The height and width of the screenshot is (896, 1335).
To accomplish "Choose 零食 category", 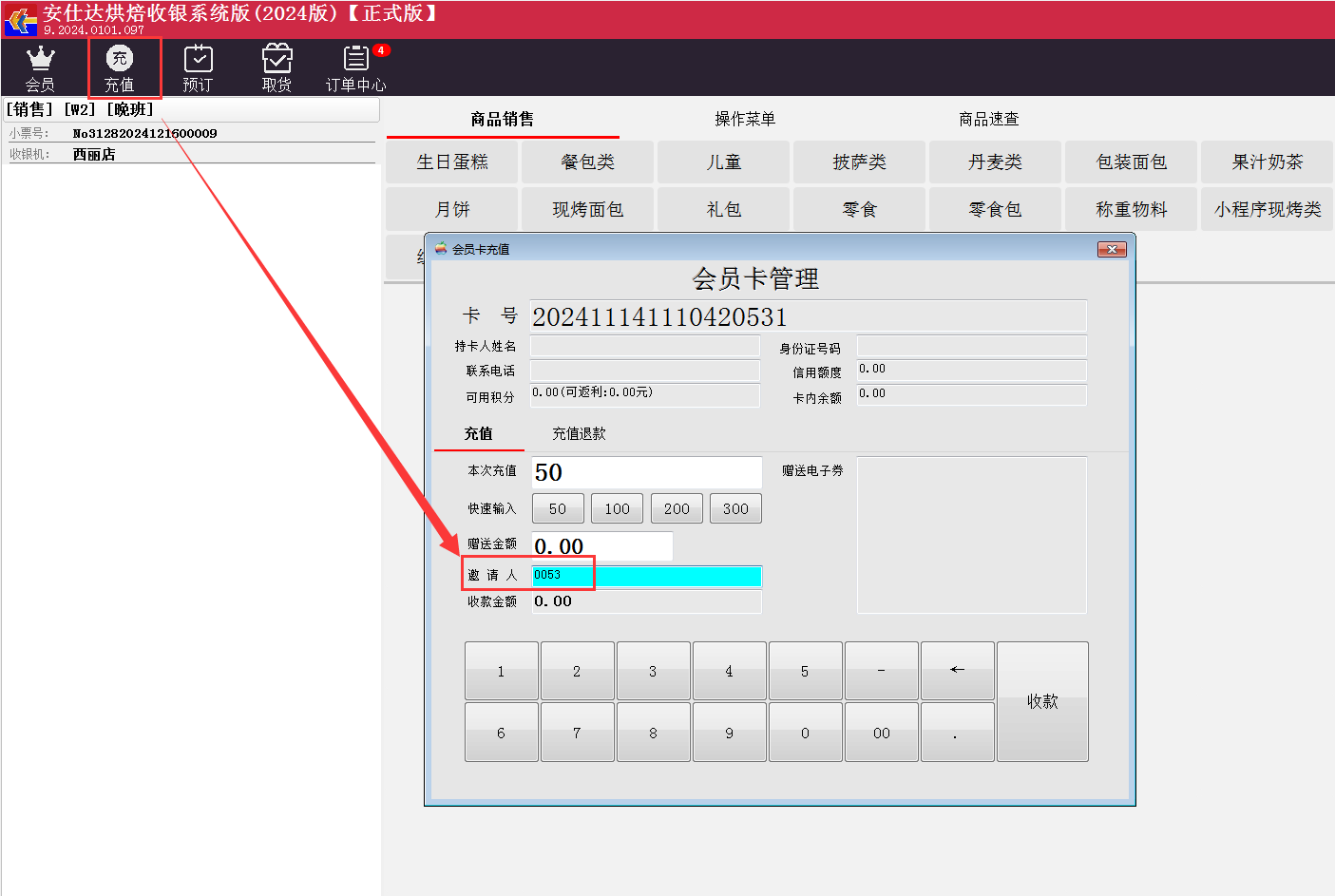I will click(860, 209).
